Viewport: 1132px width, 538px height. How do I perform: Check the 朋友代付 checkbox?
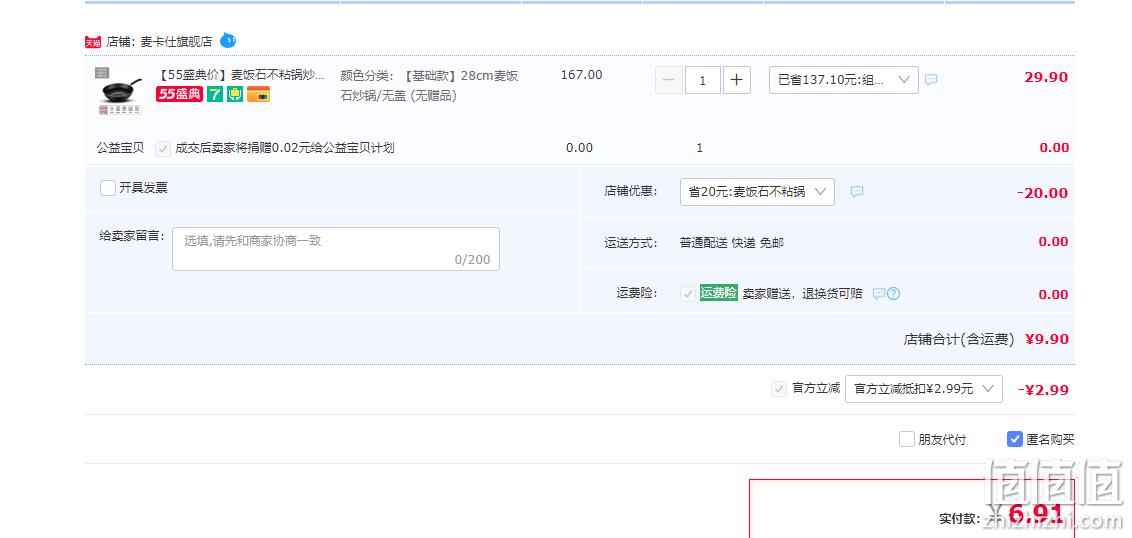(907, 439)
